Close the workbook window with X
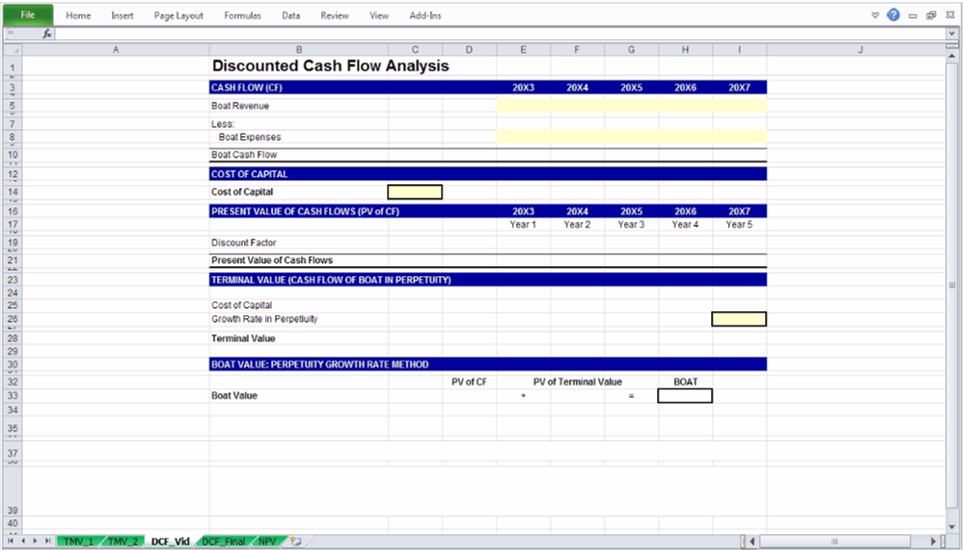The width and height of the screenshot is (963, 550). (950, 15)
